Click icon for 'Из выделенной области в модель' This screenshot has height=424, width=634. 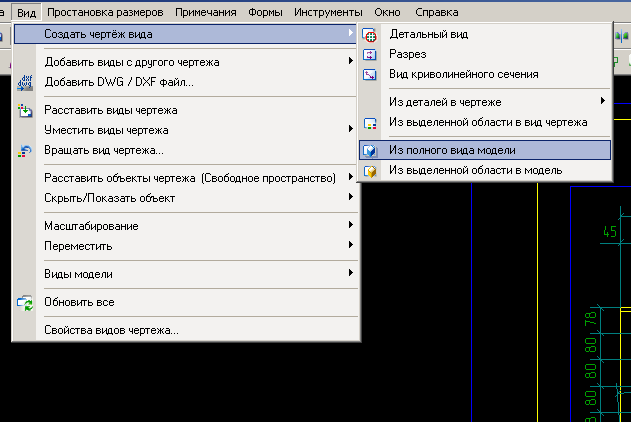click(x=370, y=171)
